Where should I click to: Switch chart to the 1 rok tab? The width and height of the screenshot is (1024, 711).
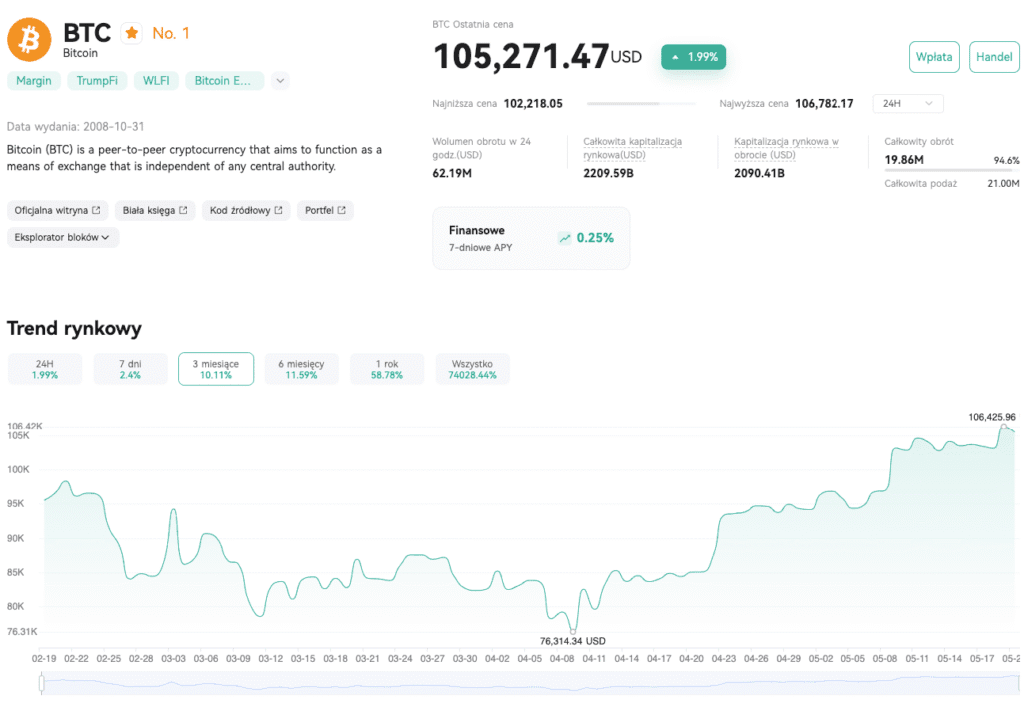[387, 370]
